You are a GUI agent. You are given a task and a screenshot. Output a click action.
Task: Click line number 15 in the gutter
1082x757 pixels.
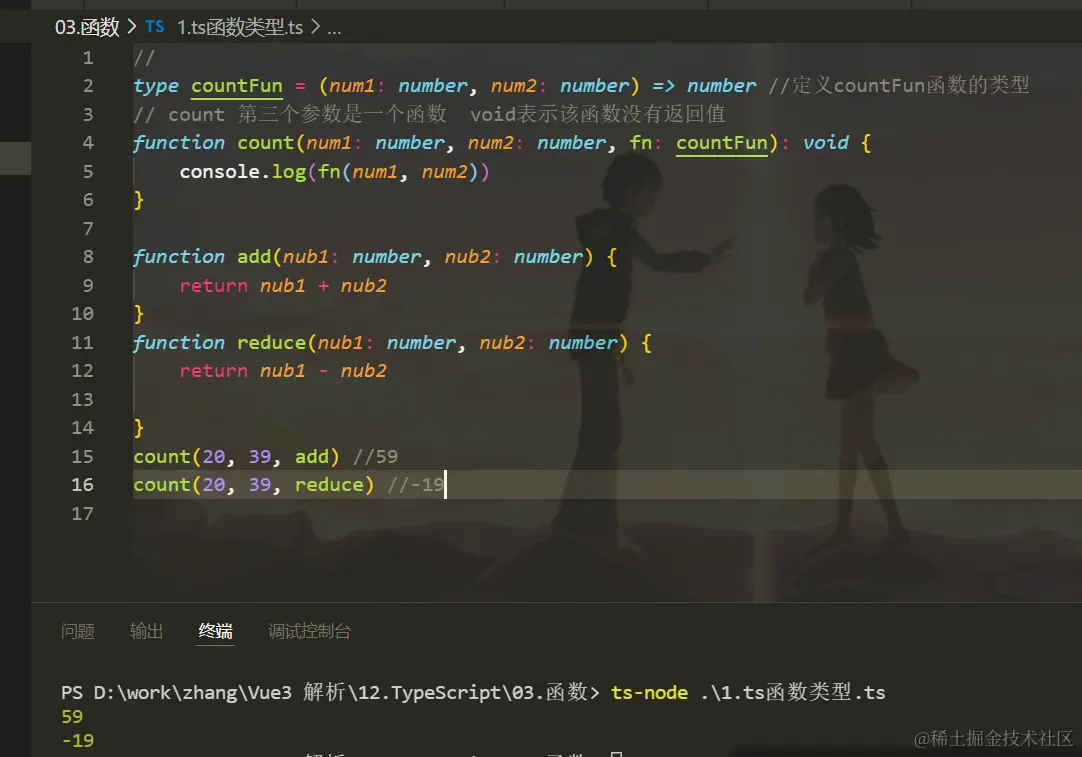[x=82, y=456]
